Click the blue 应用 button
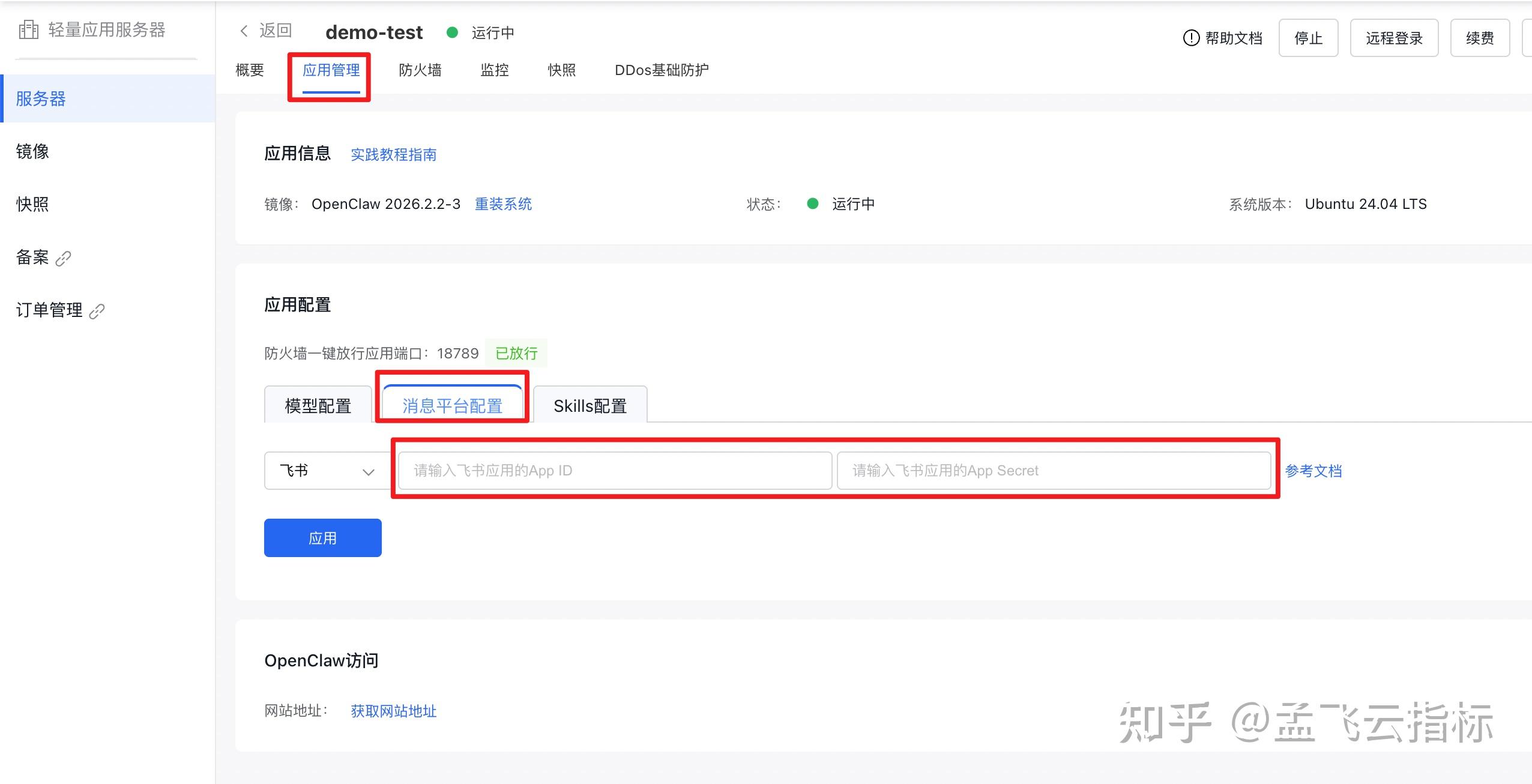 pyautogui.click(x=323, y=538)
